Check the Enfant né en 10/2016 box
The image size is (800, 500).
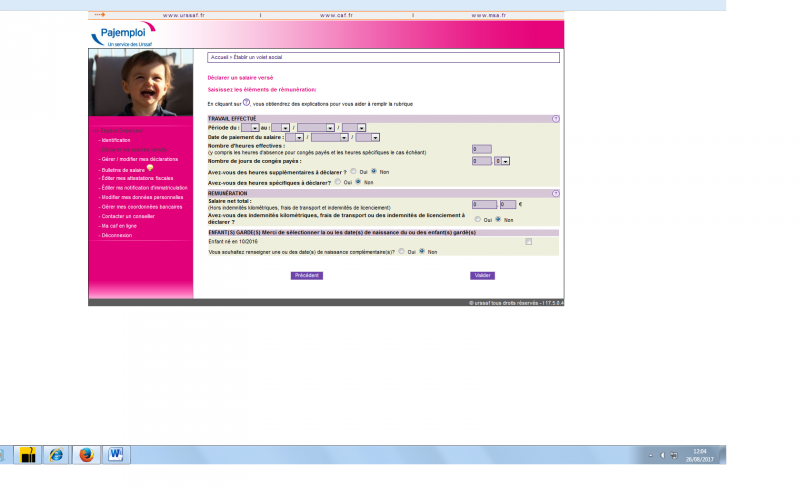[x=529, y=242]
